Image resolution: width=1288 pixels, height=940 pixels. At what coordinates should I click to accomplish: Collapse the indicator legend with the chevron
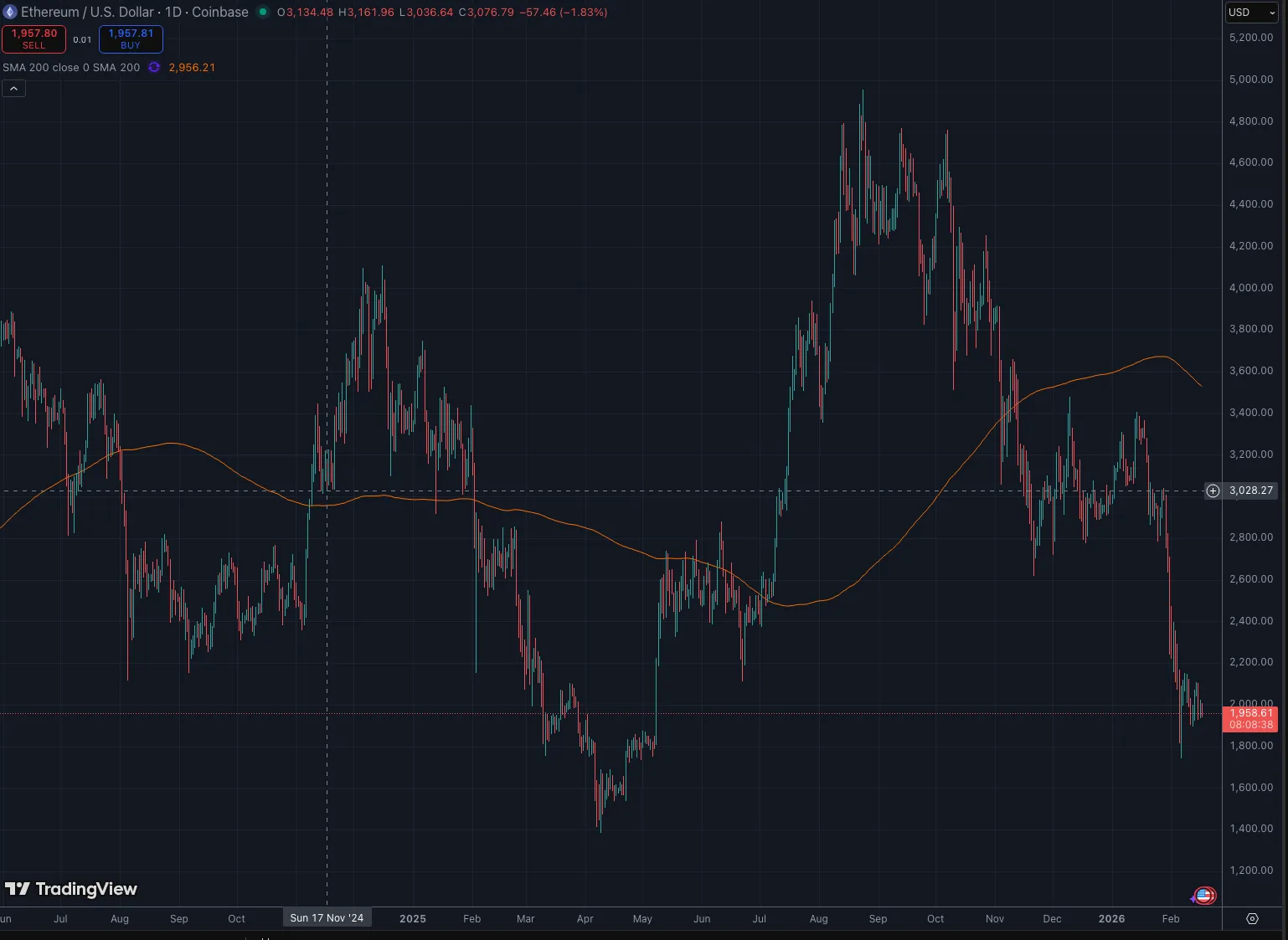[x=13, y=88]
